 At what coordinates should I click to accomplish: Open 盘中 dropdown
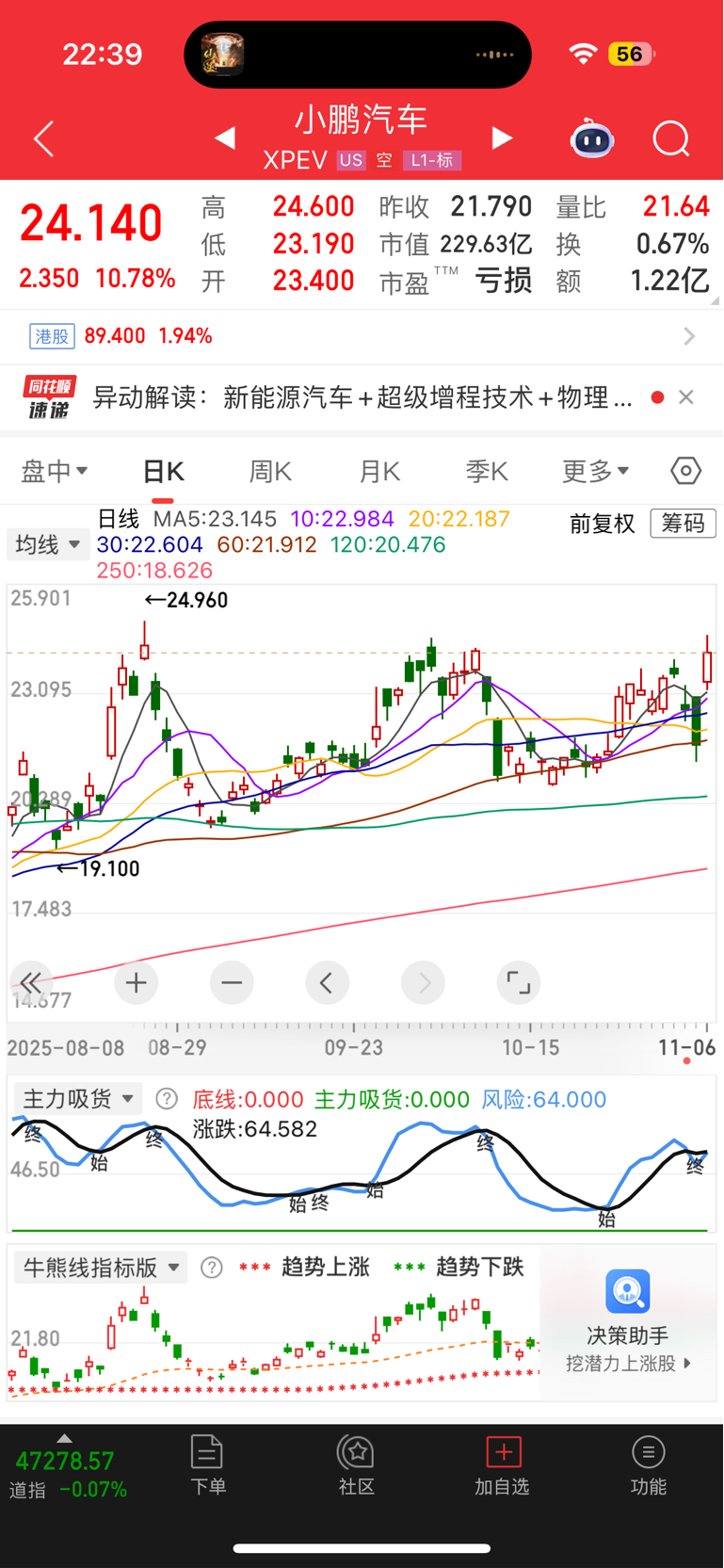(55, 470)
